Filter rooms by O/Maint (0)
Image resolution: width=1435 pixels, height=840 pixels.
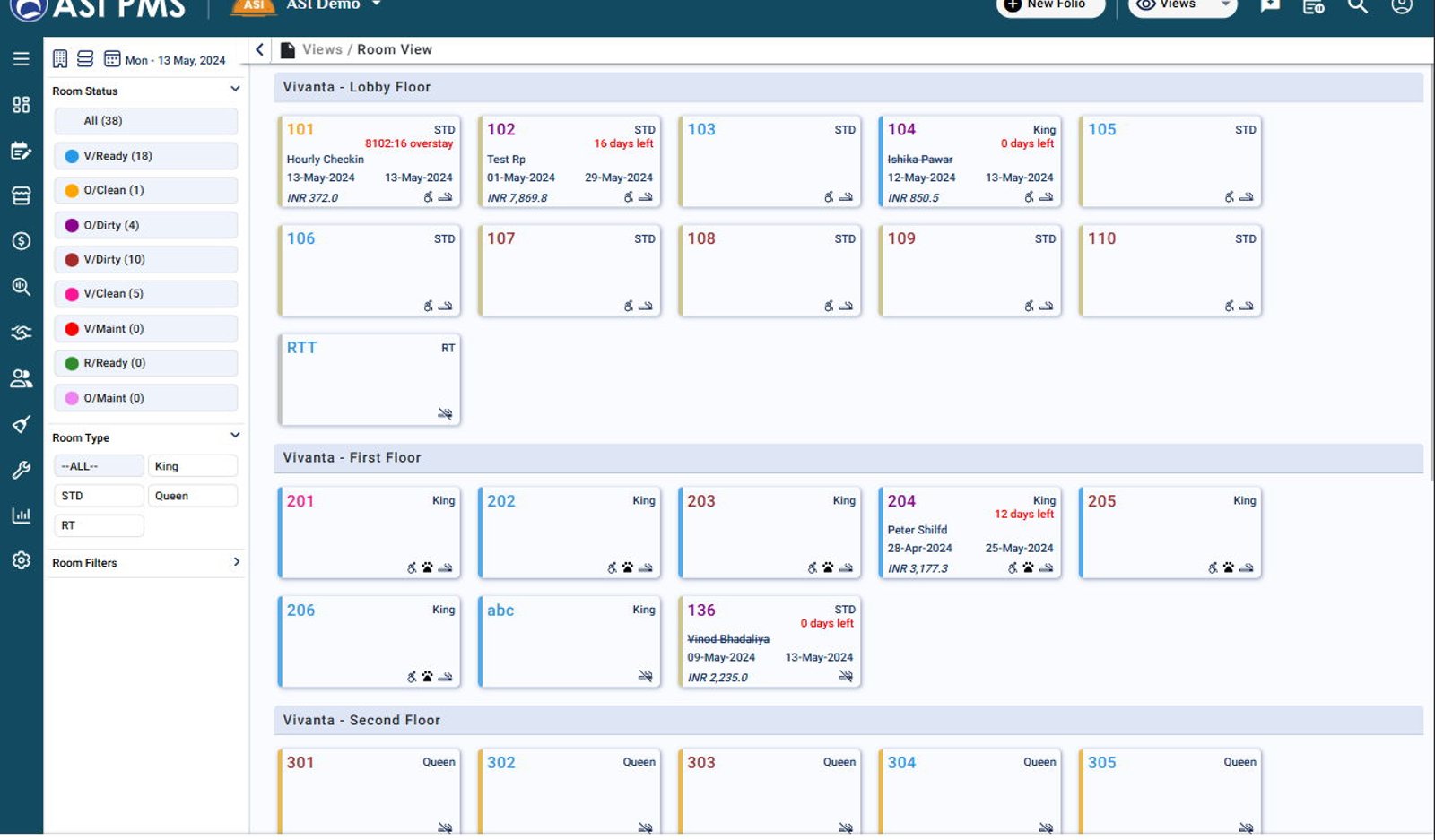146,397
